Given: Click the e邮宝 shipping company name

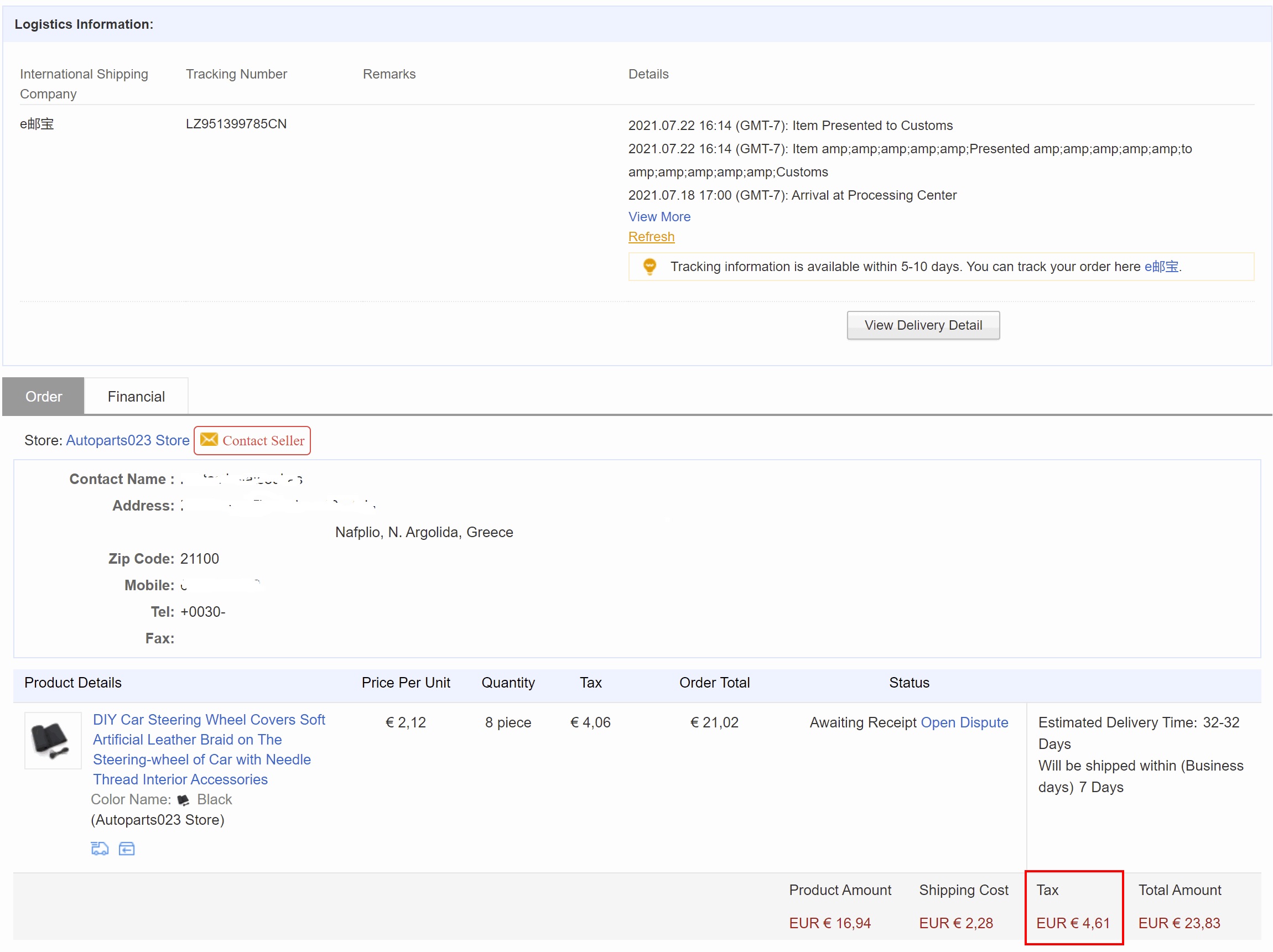Looking at the screenshot, I should point(37,124).
